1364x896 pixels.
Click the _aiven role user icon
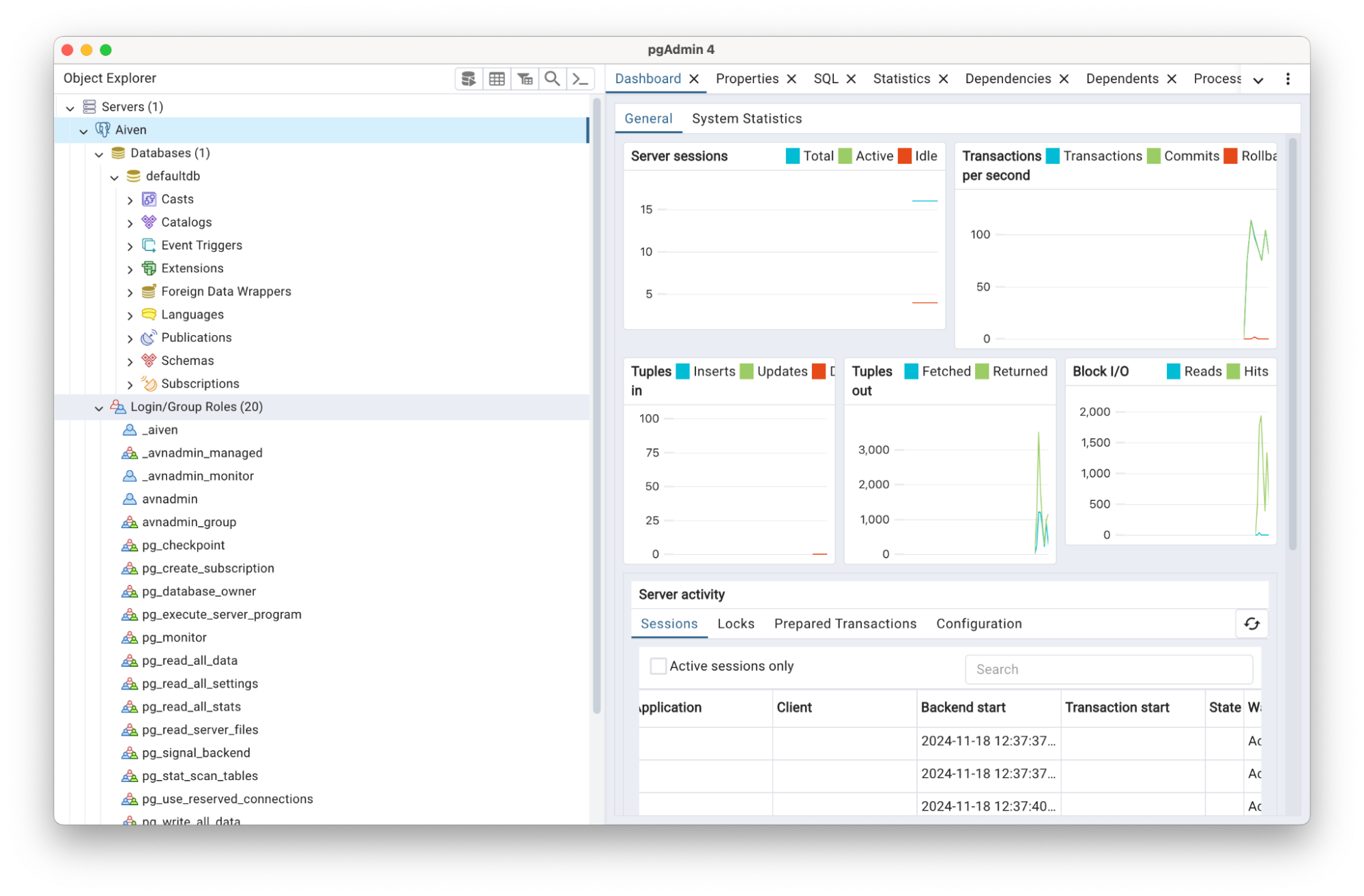pos(129,430)
